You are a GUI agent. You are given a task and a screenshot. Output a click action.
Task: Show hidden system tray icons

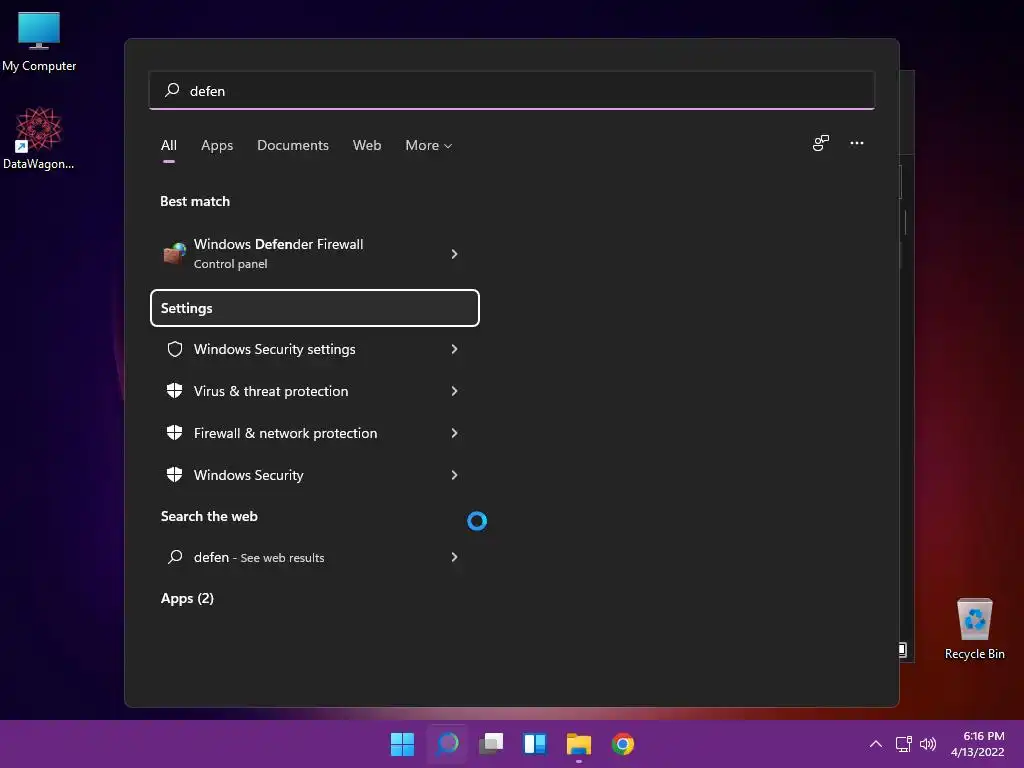click(x=876, y=744)
